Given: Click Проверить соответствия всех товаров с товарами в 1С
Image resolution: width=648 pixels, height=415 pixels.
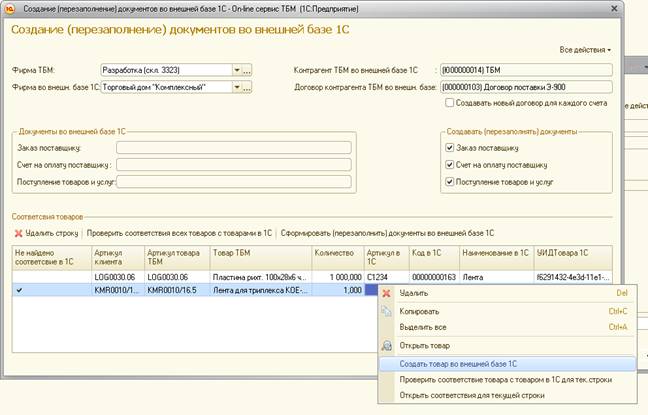Looking at the screenshot, I should click(179, 233).
